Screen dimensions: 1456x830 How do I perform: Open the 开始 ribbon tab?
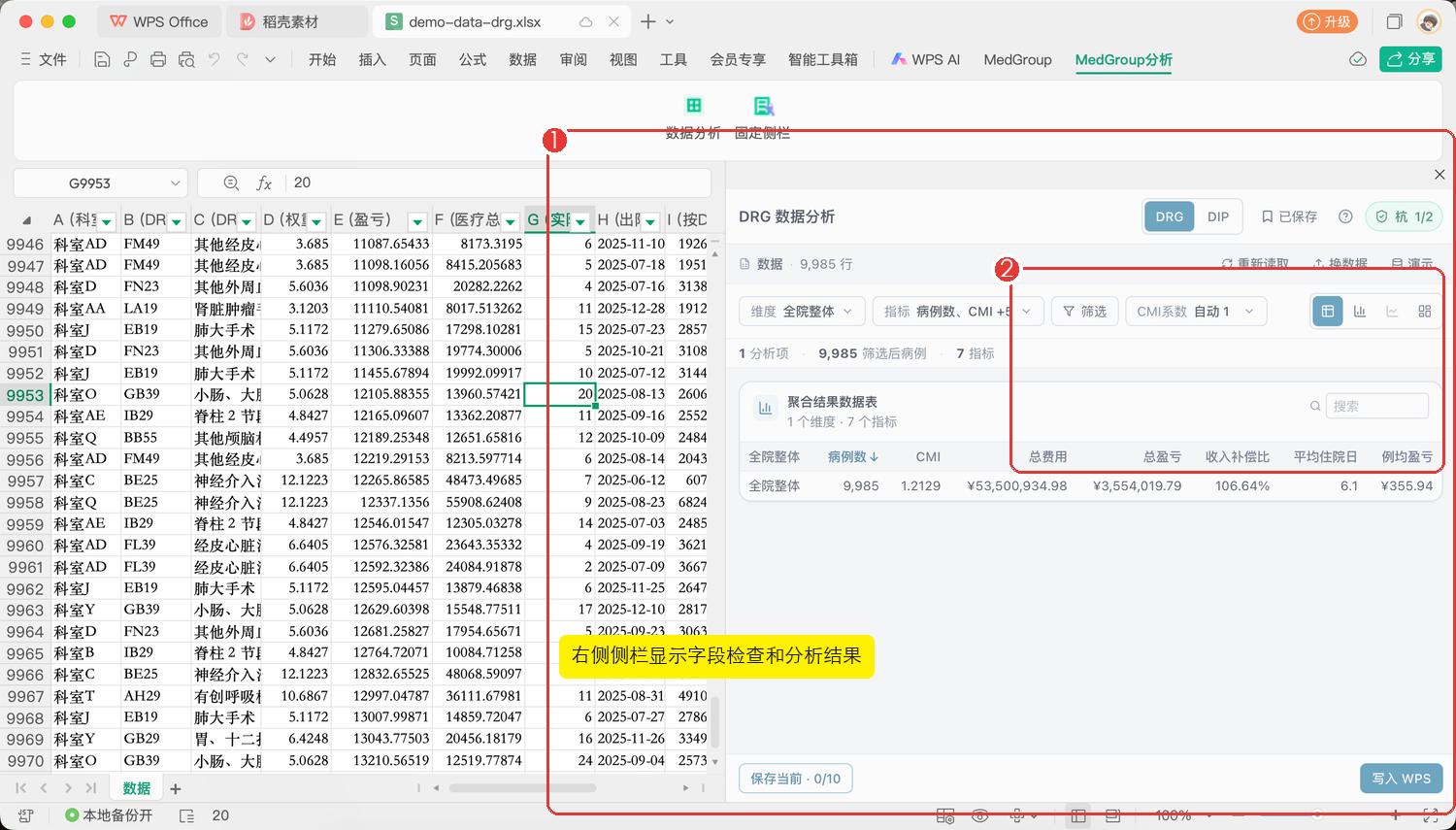[322, 59]
